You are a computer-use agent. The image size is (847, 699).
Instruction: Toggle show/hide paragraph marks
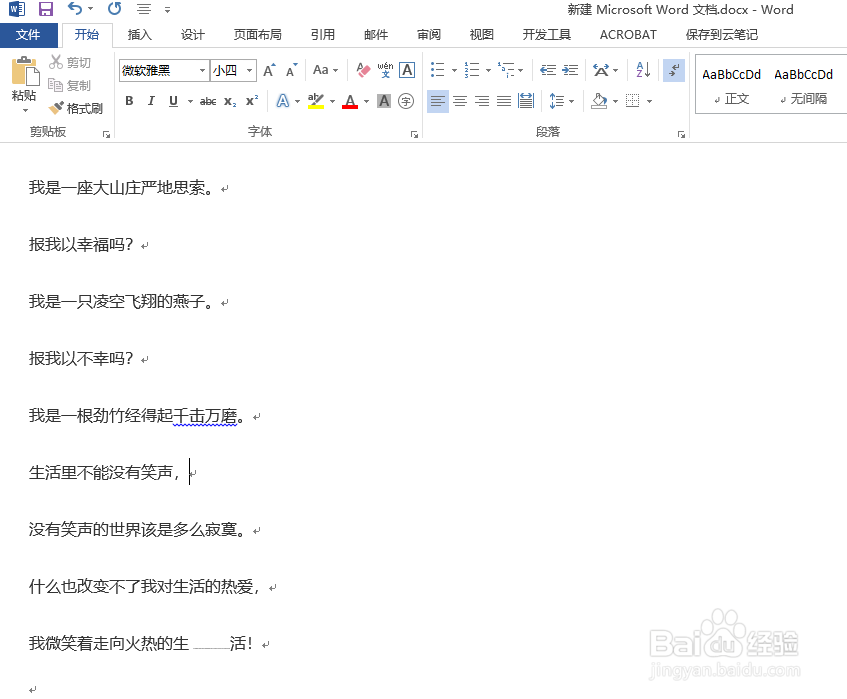(x=673, y=71)
